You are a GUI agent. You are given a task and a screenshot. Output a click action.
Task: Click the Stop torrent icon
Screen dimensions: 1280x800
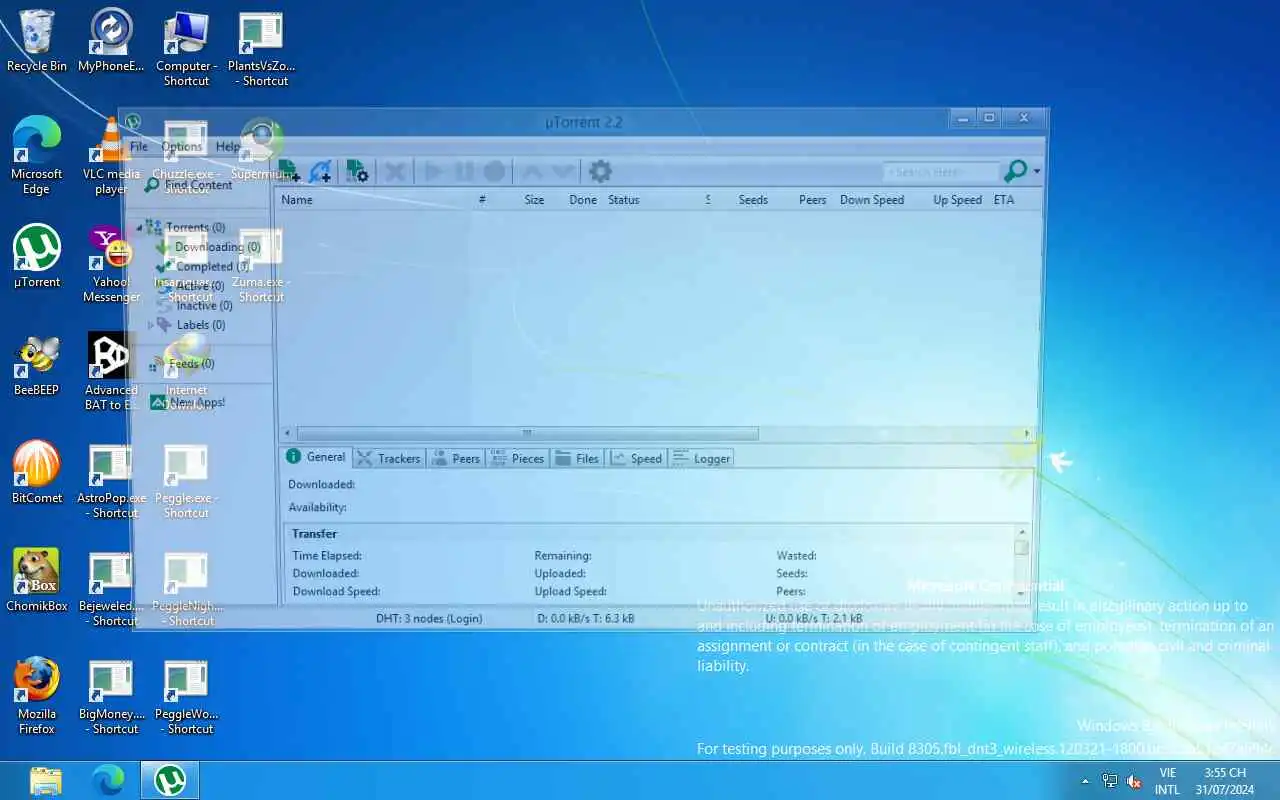pyautogui.click(x=494, y=171)
